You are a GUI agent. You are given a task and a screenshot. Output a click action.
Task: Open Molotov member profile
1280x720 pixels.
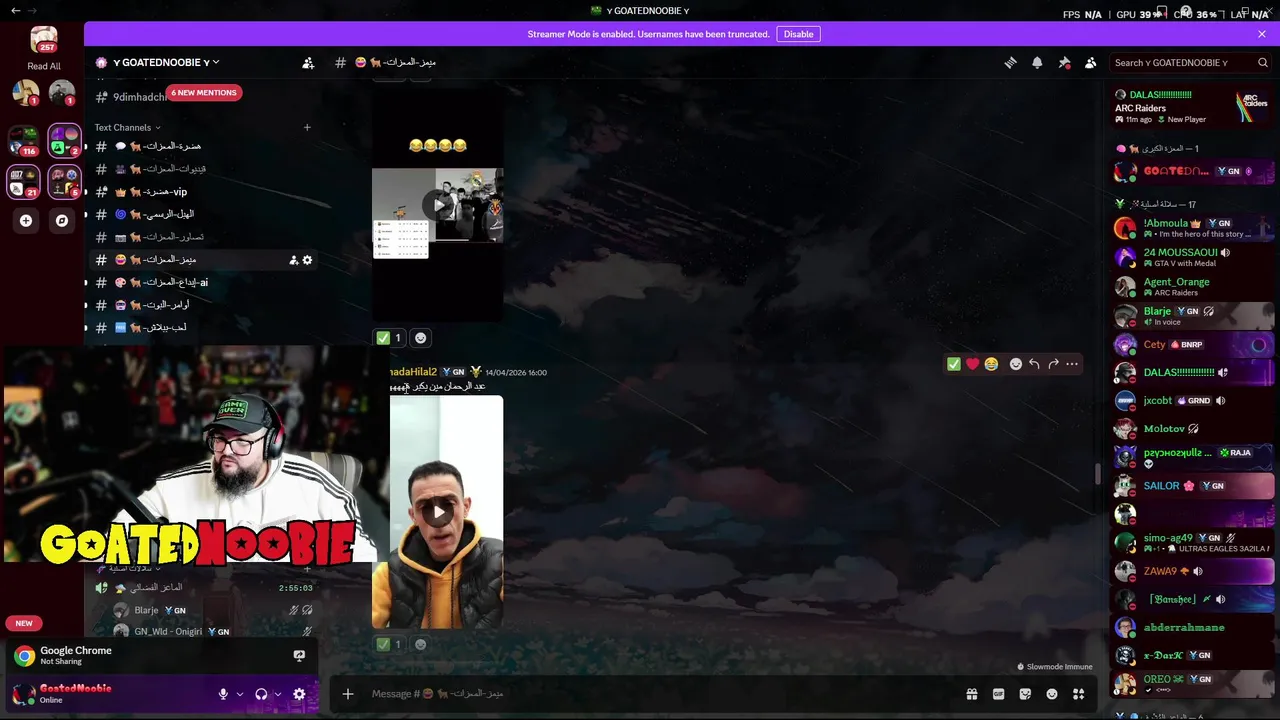tap(1193, 429)
